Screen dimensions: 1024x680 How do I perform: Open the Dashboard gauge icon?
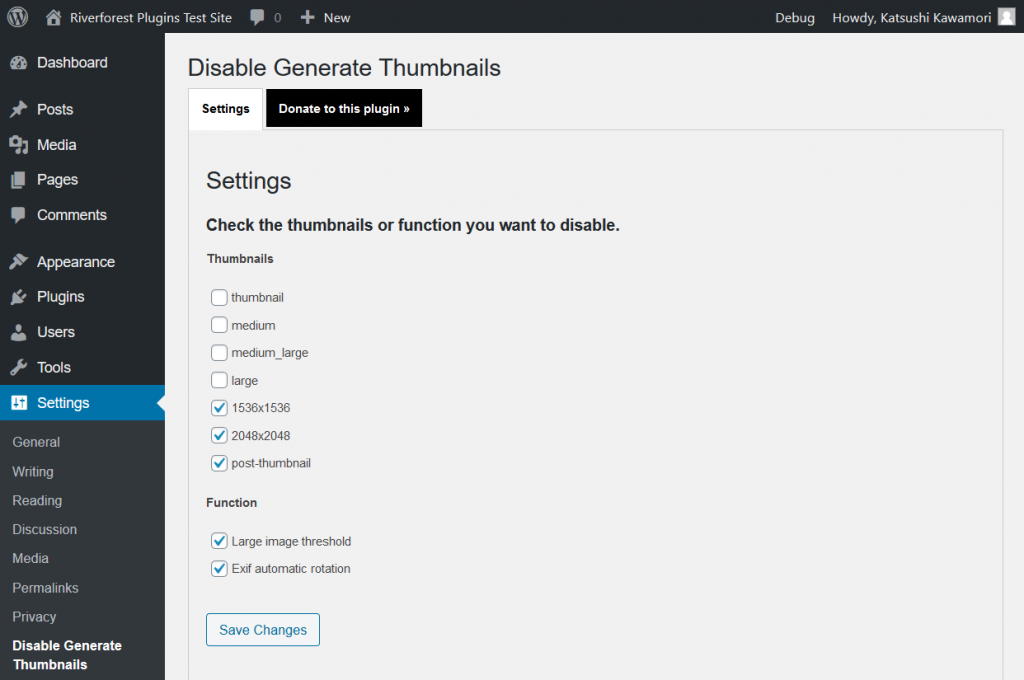coord(18,63)
